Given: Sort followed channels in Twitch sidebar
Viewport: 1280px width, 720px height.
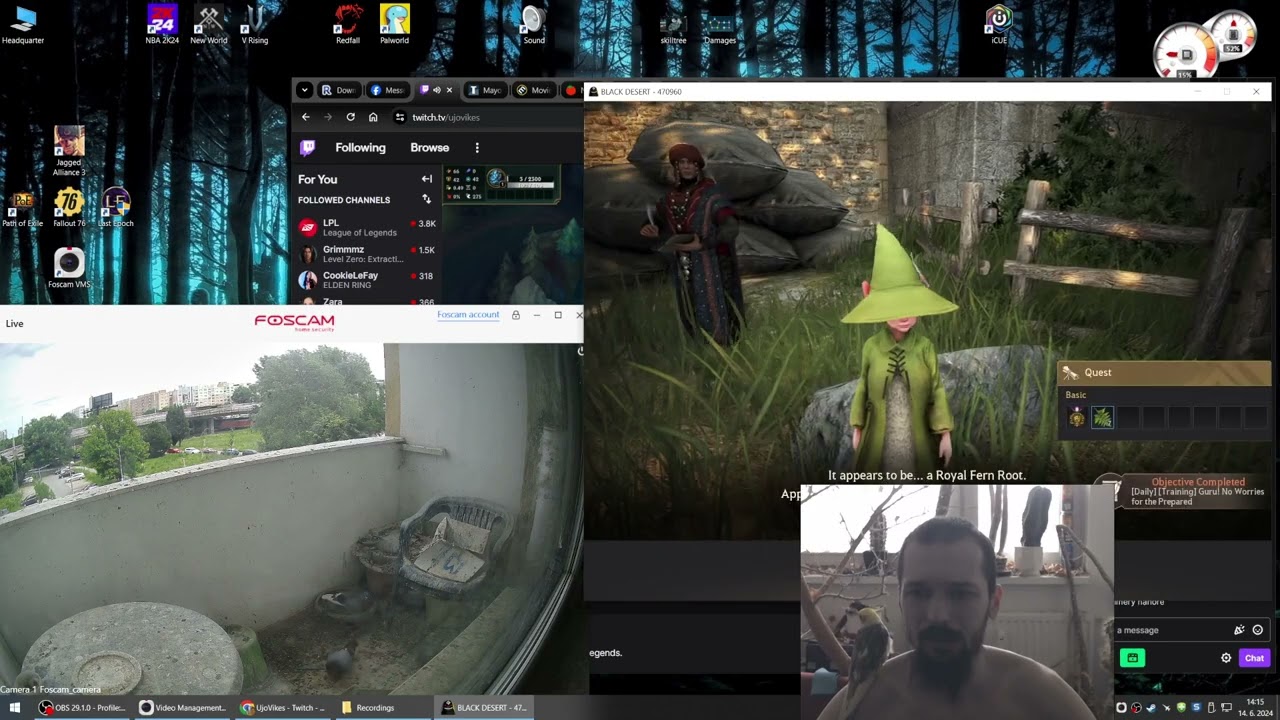Looking at the screenshot, I should pyautogui.click(x=427, y=200).
